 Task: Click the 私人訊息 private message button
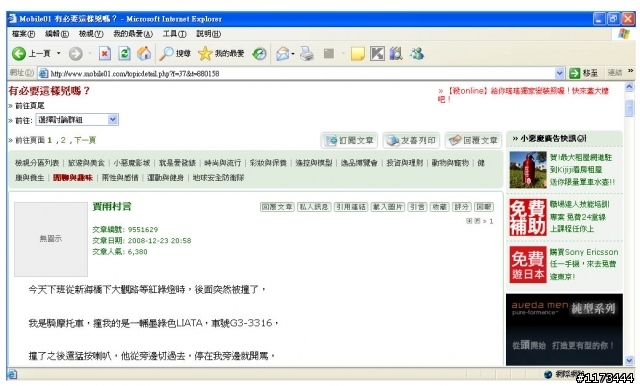pos(314,207)
